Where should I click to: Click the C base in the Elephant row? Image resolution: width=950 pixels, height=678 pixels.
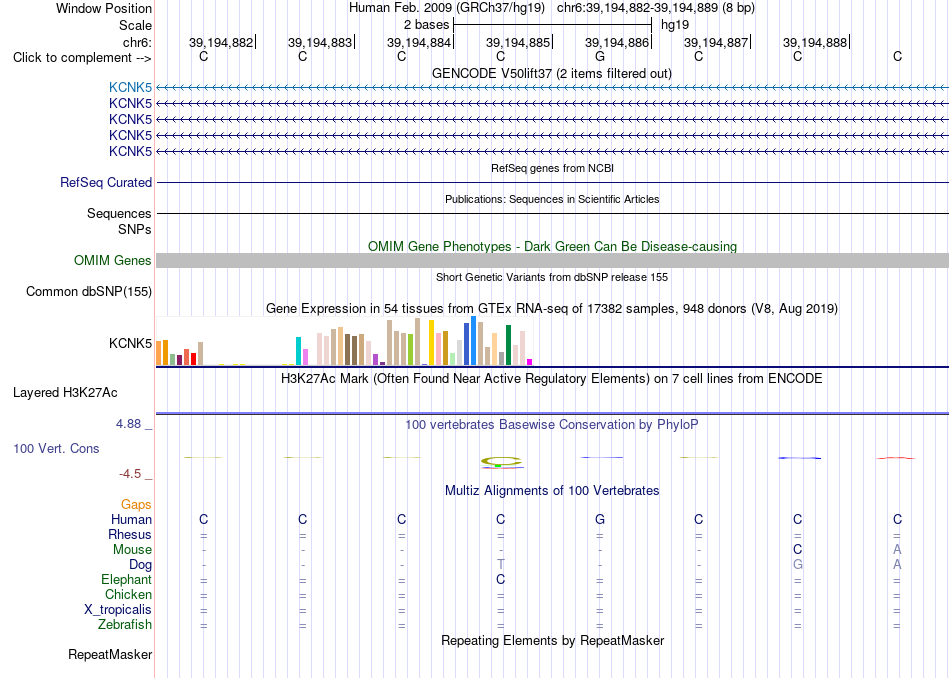500,579
